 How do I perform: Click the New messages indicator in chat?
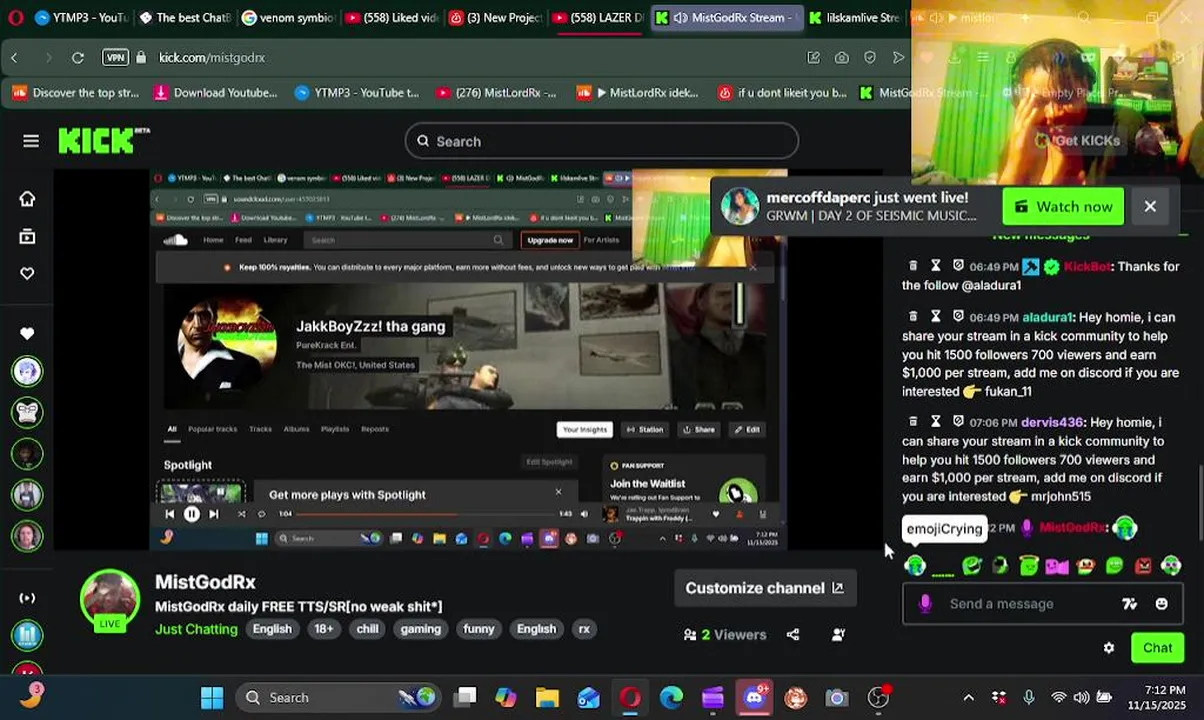click(x=1041, y=236)
